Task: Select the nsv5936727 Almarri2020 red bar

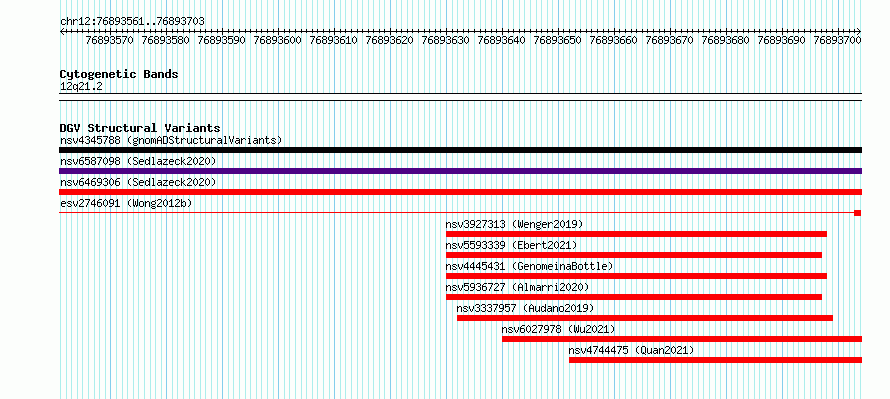Action: (x=634, y=297)
